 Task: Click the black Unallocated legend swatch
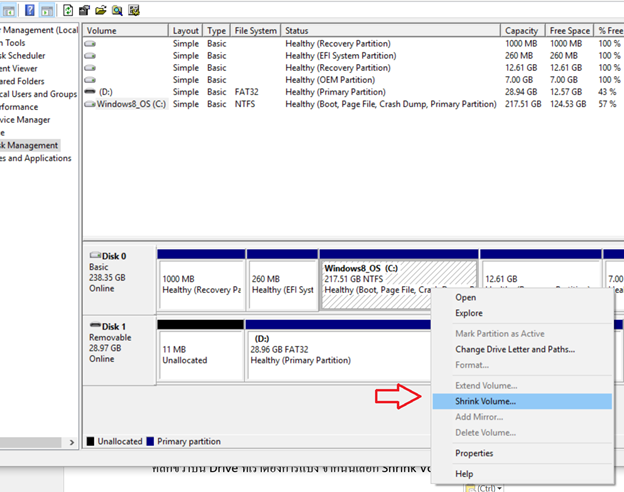(90, 441)
